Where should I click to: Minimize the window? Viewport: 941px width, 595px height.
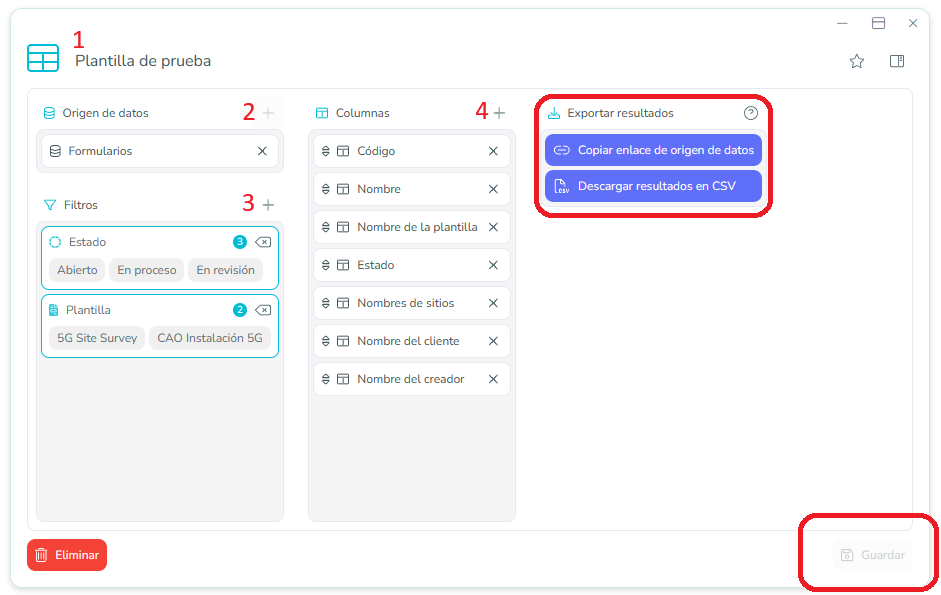coord(842,23)
